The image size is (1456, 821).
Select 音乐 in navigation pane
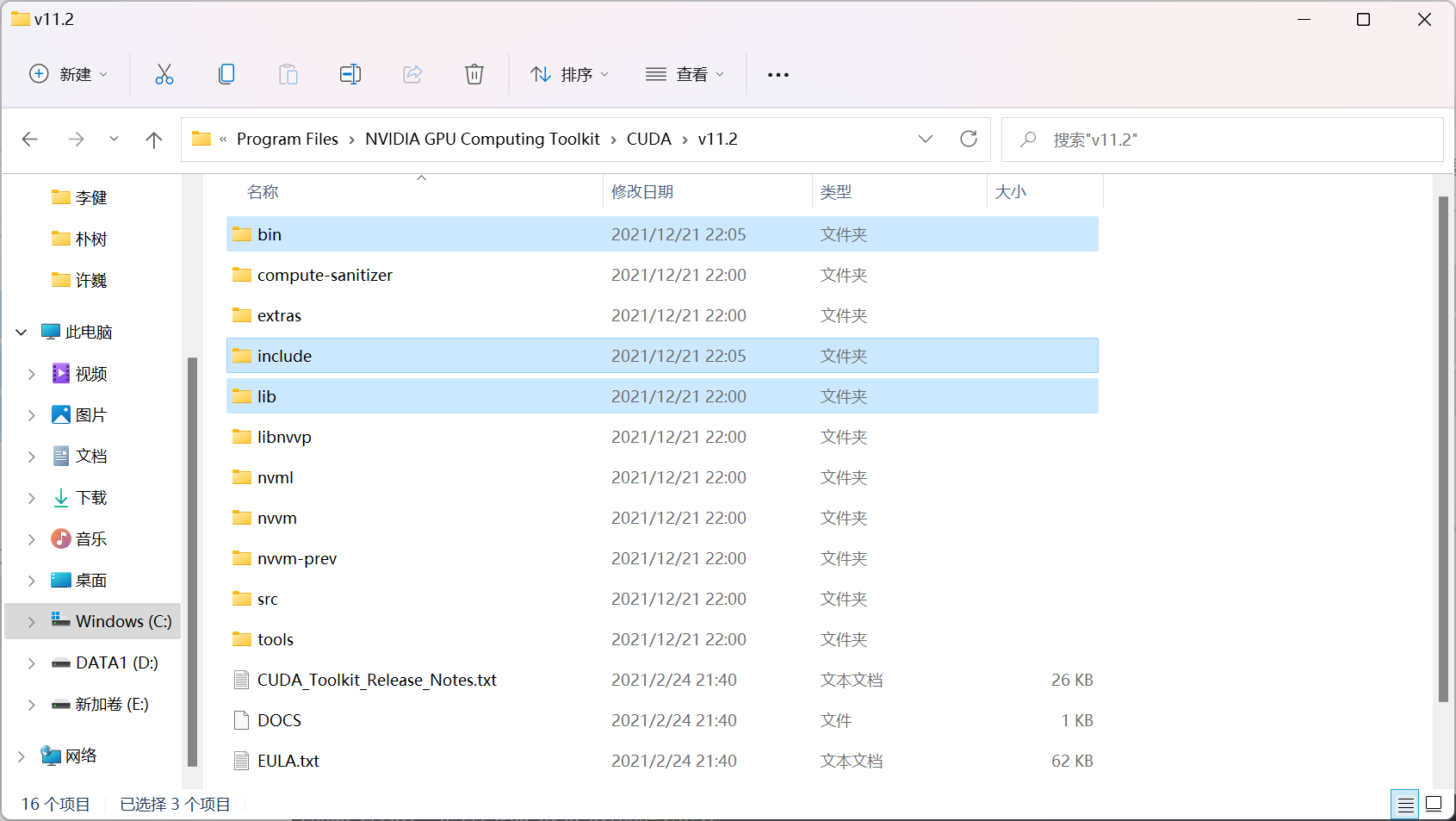[x=91, y=539]
